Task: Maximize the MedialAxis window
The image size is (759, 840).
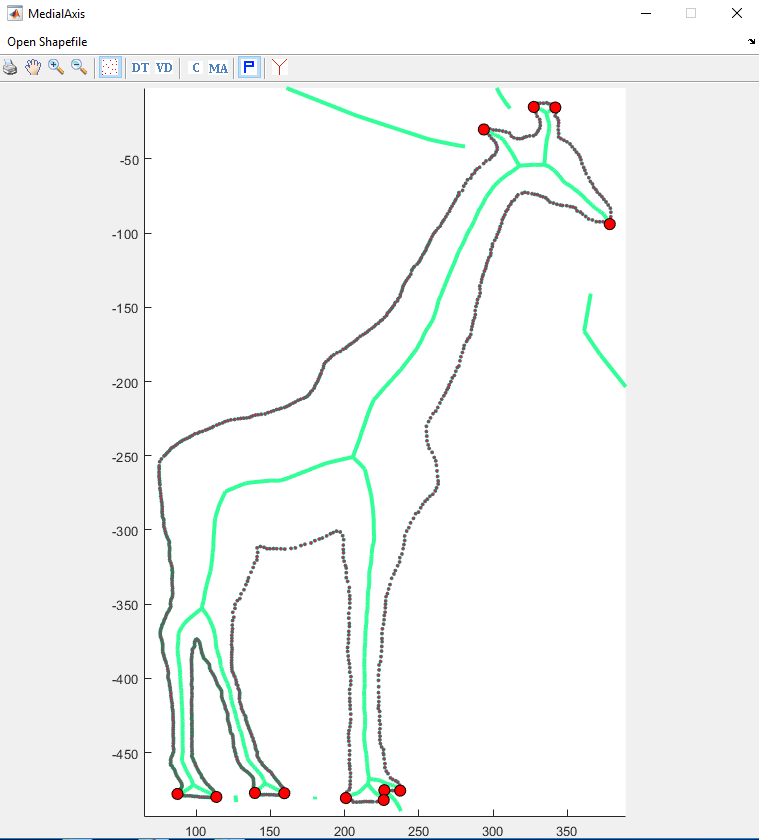Action: point(690,14)
